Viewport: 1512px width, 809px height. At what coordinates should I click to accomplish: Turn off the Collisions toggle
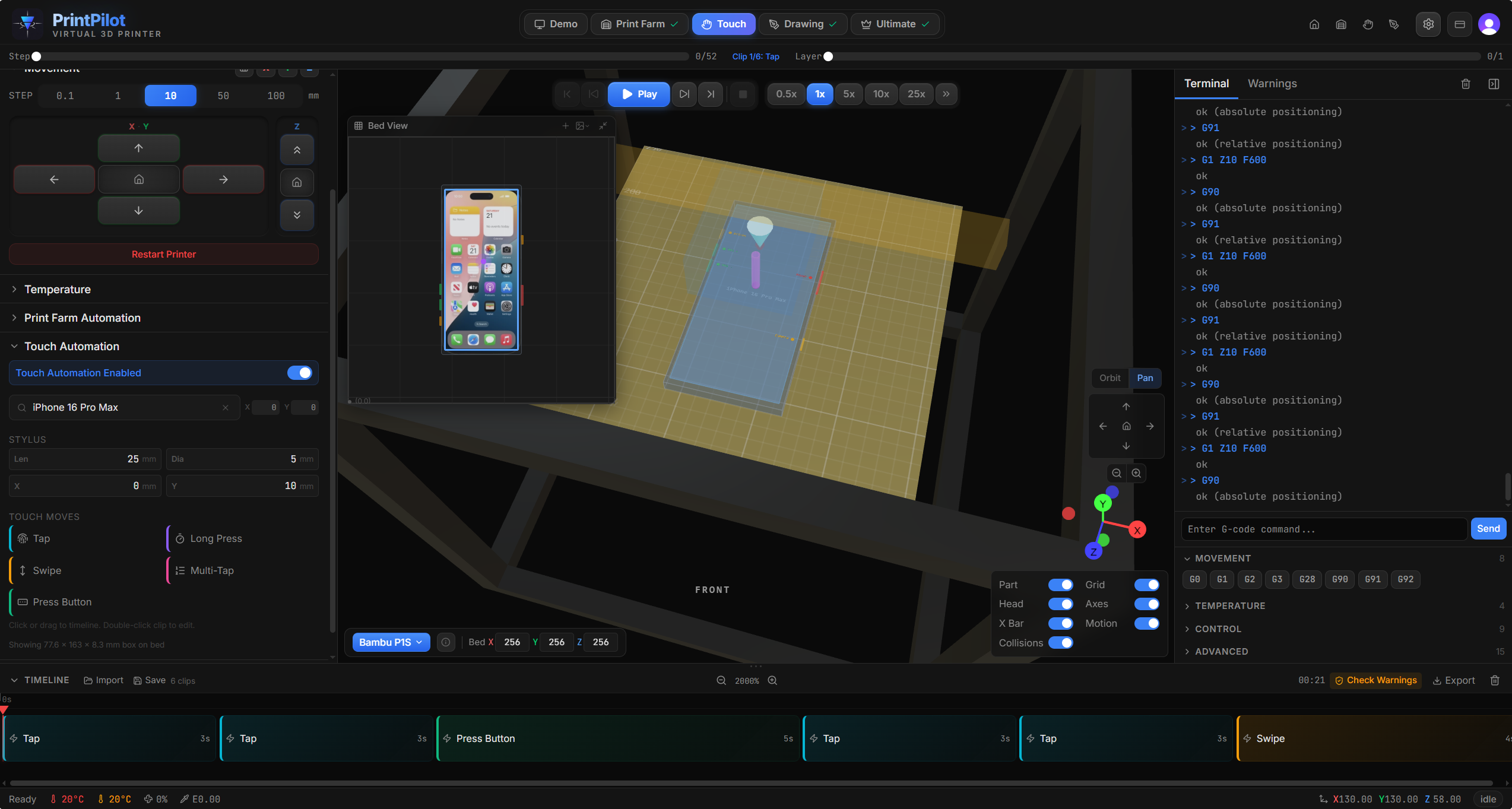[x=1061, y=643]
